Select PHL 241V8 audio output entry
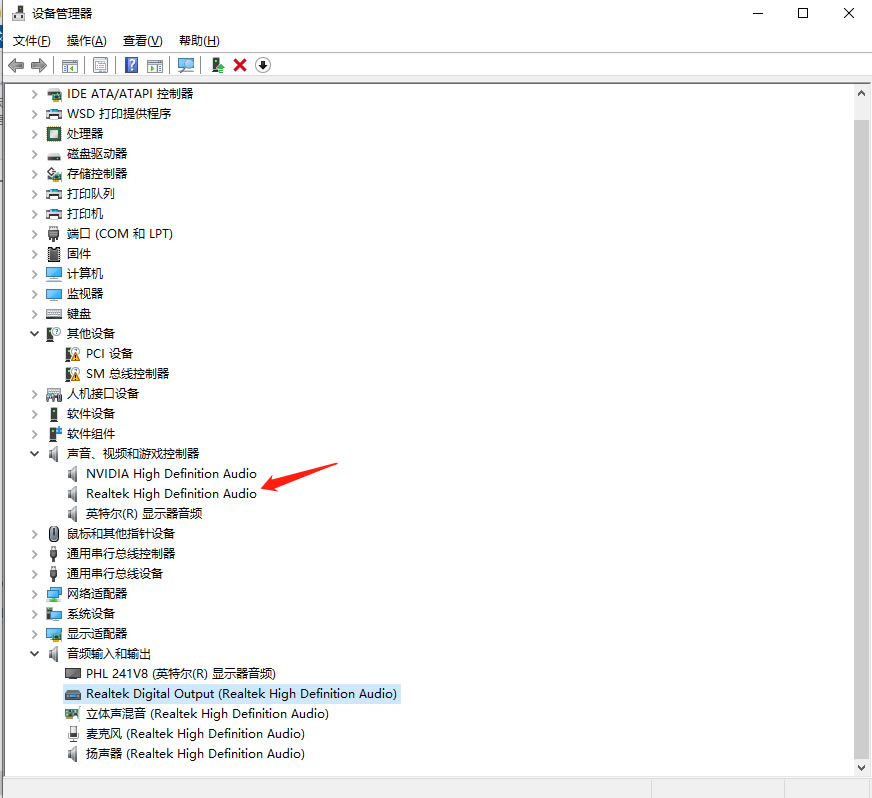 [x=181, y=674]
